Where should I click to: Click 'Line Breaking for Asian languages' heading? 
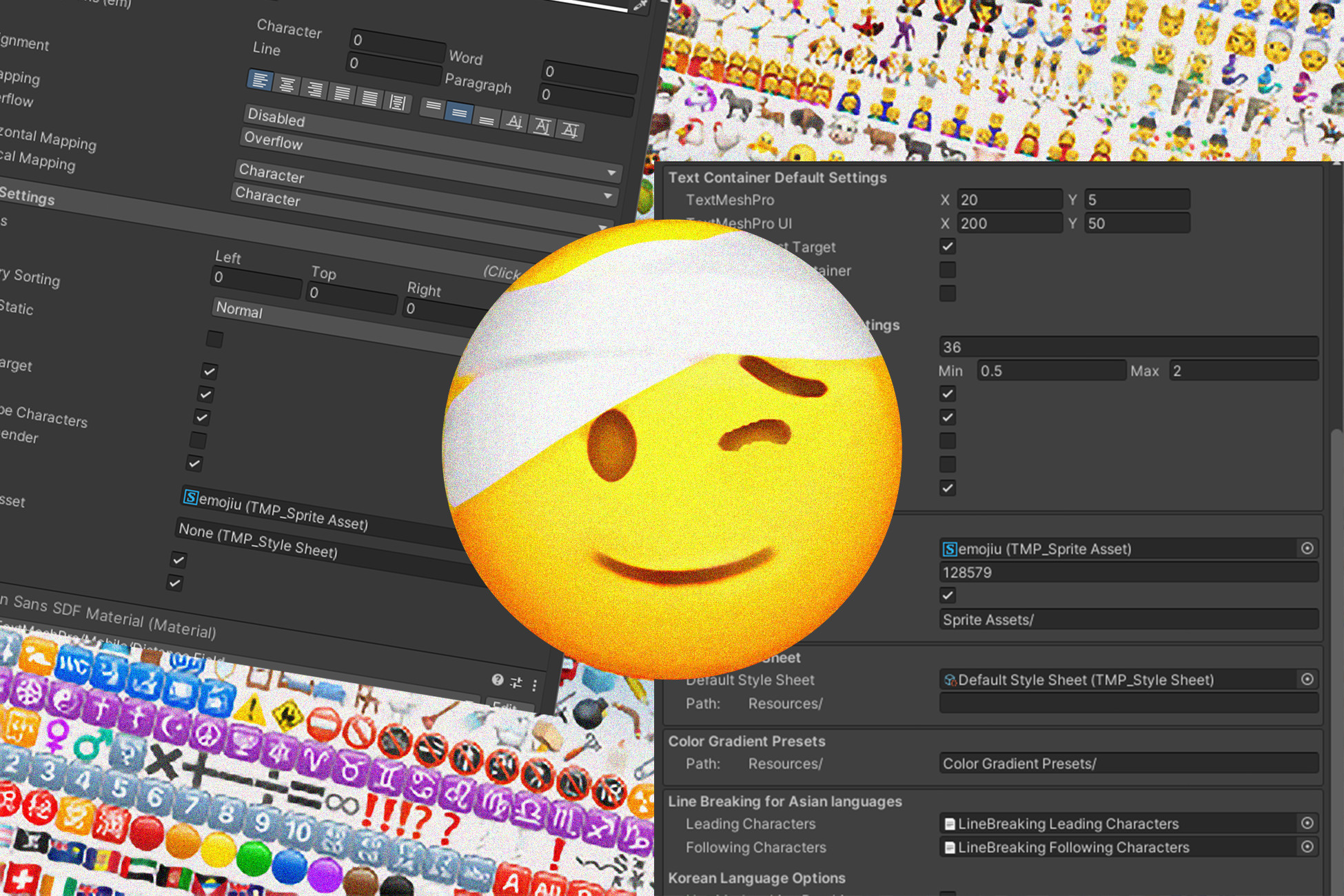[785, 802]
